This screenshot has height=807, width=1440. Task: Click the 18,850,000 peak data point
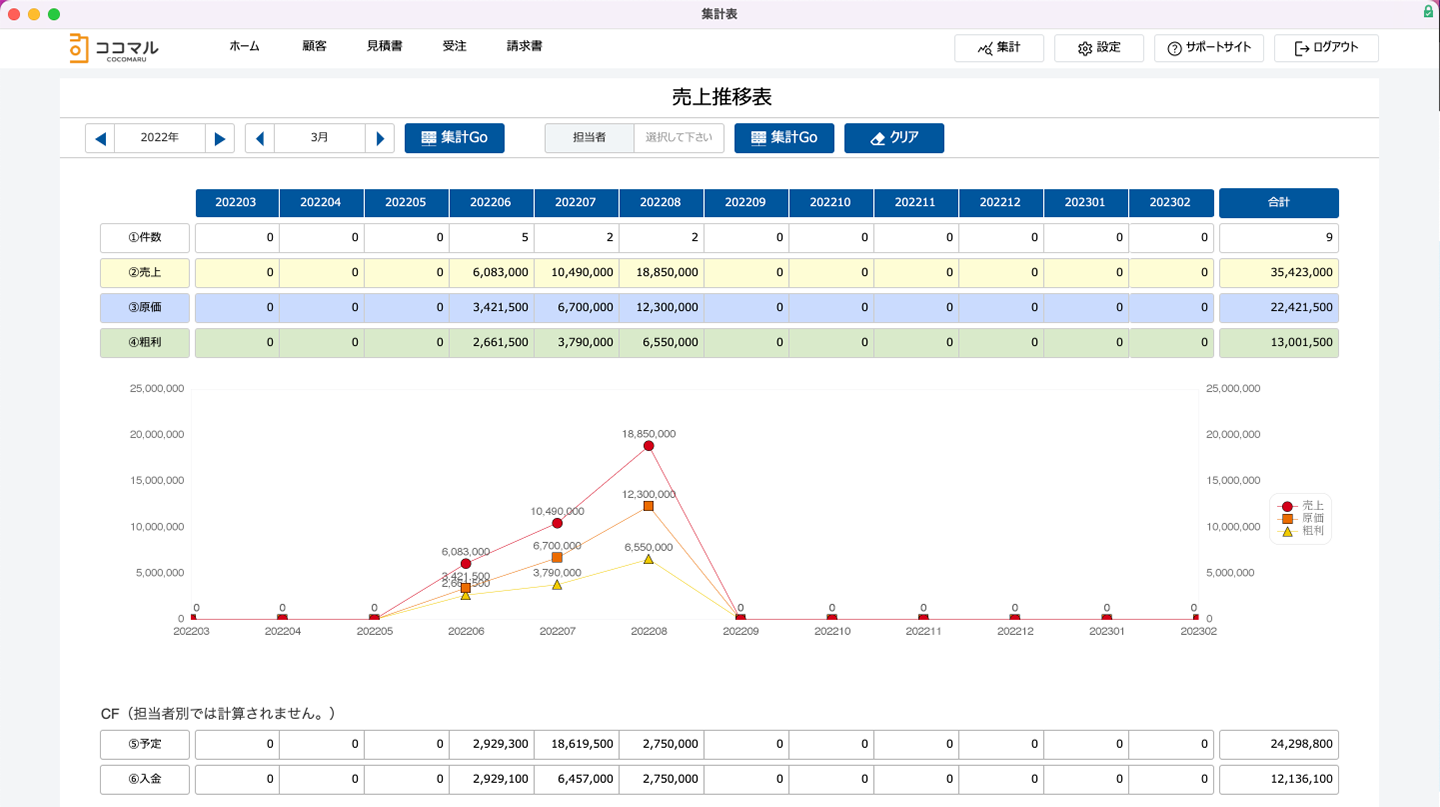point(648,446)
